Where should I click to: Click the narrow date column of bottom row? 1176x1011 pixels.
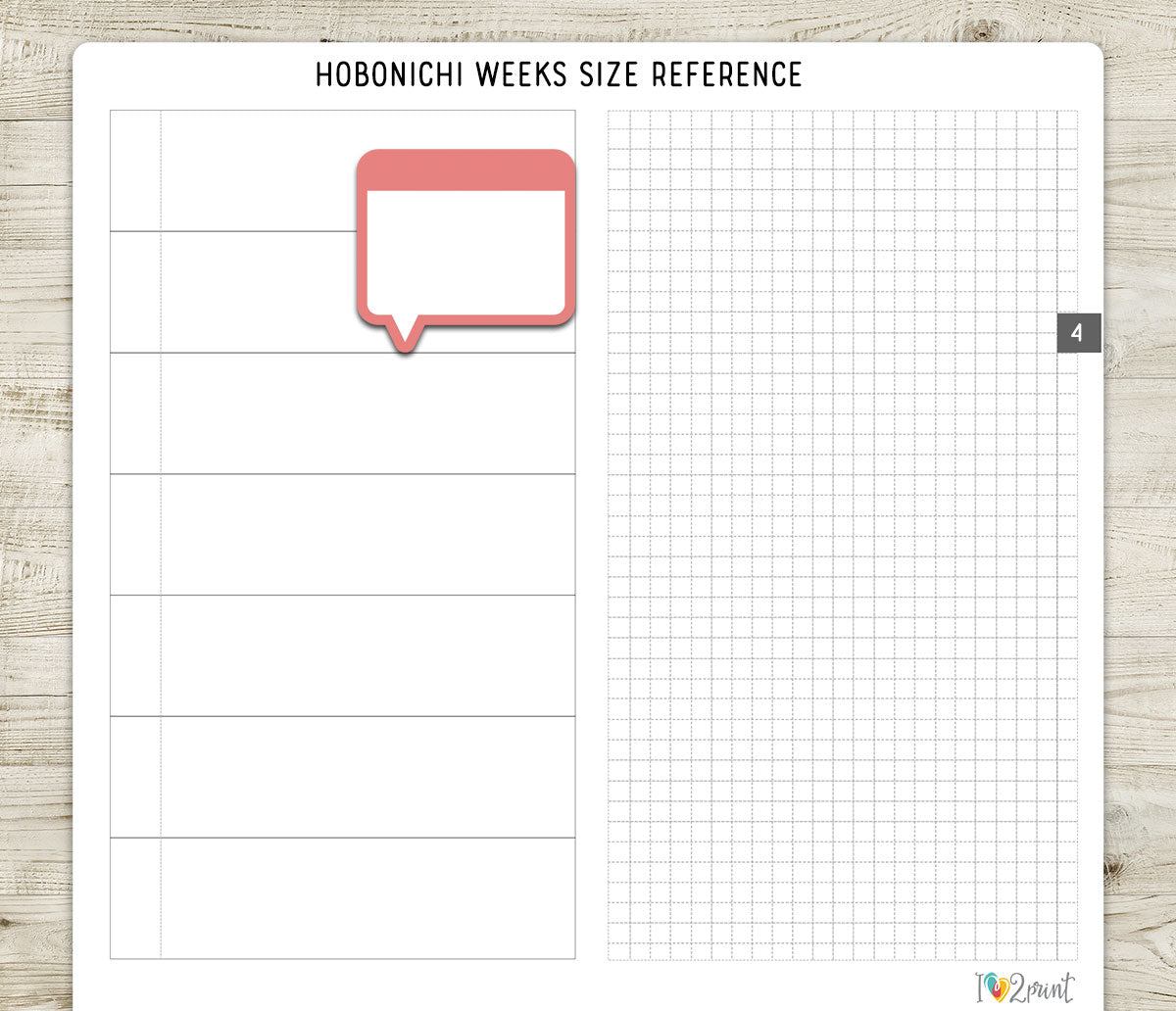pyautogui.click(x=135, y=898)
